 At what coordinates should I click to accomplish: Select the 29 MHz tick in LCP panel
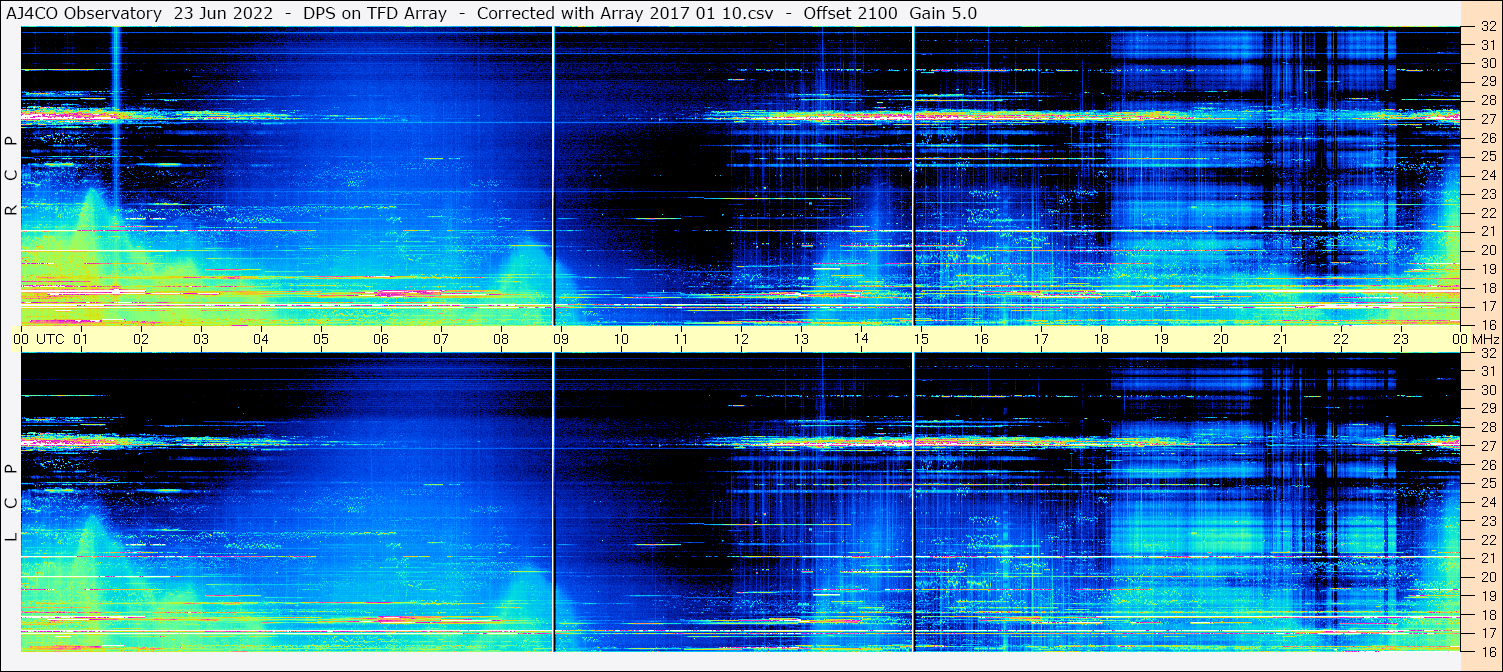pyautogui.click(x=1487, y=408)
